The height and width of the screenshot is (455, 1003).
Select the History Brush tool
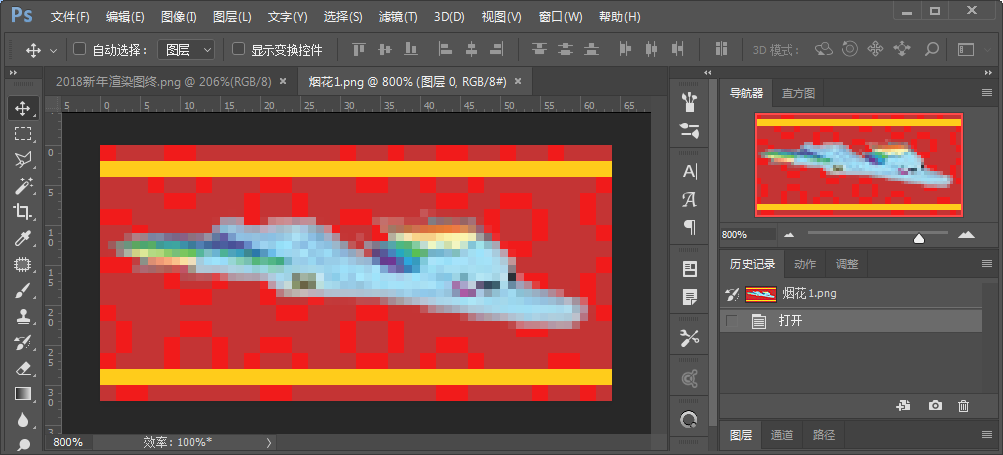click(x=23, y=342)
